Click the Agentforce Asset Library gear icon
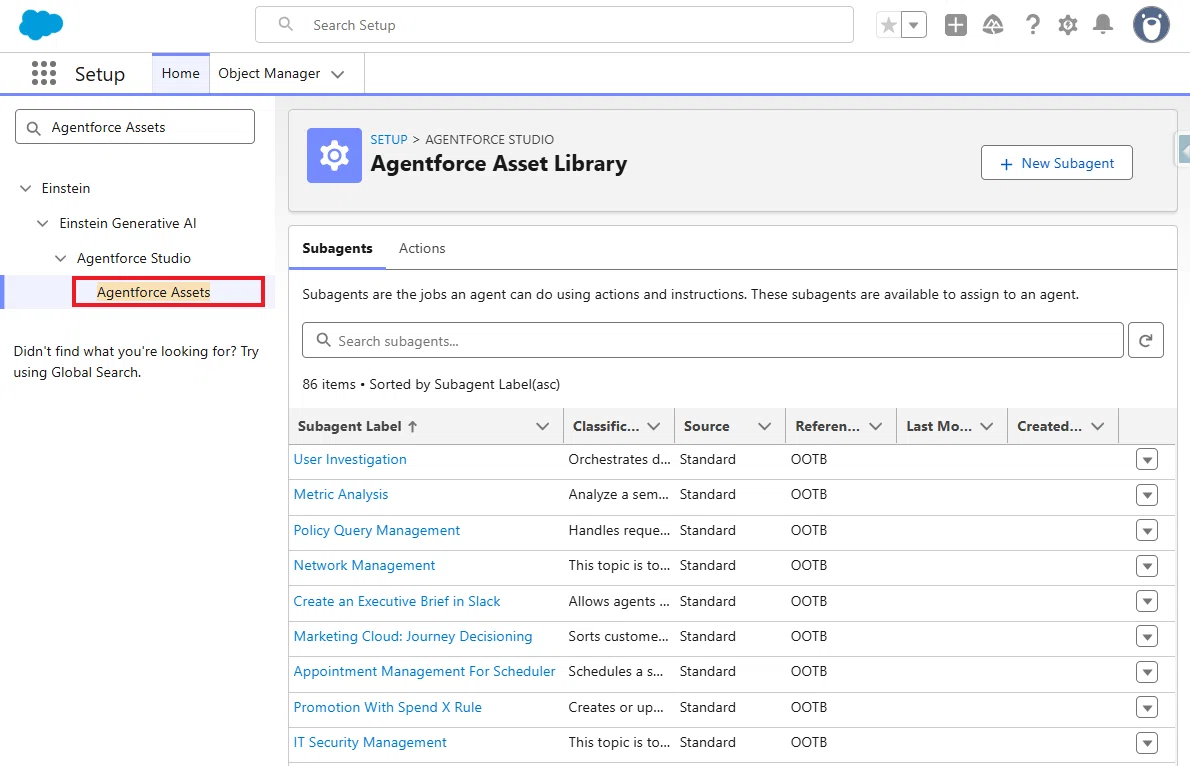Viewport: 1190px width, 766px height. coord(334,156)
